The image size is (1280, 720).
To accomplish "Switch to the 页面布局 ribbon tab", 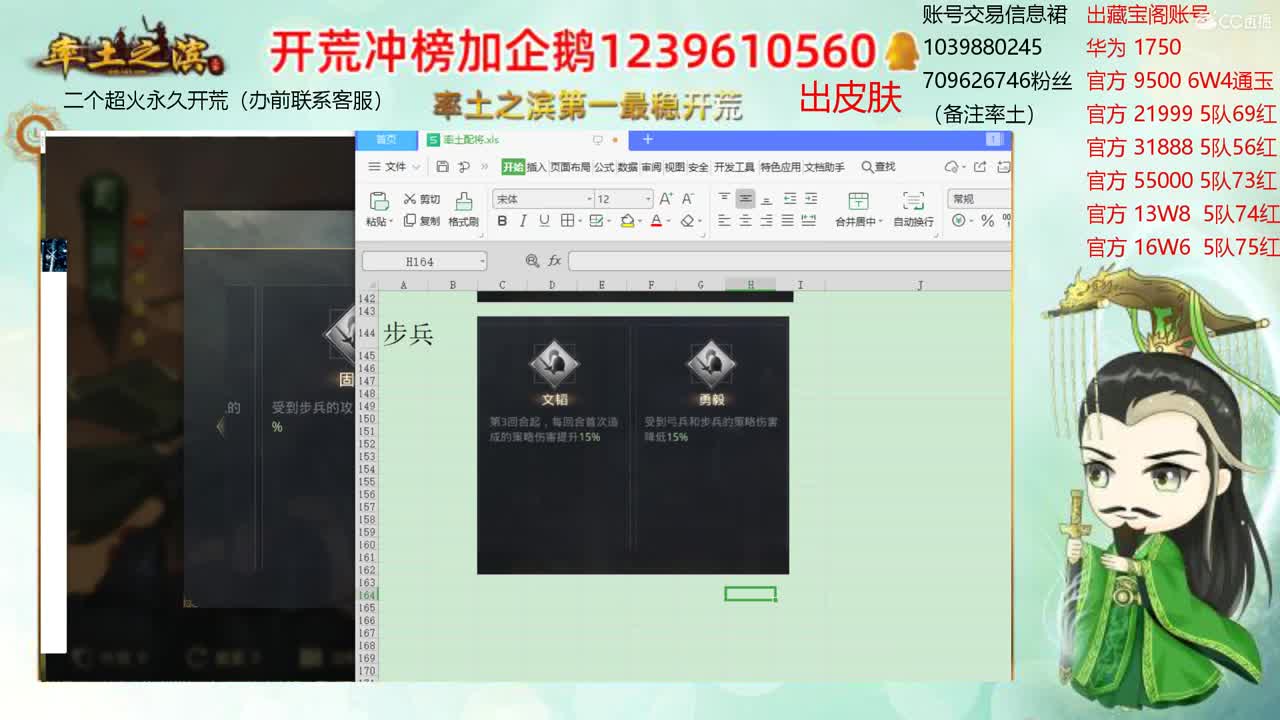I will (570, 167).
